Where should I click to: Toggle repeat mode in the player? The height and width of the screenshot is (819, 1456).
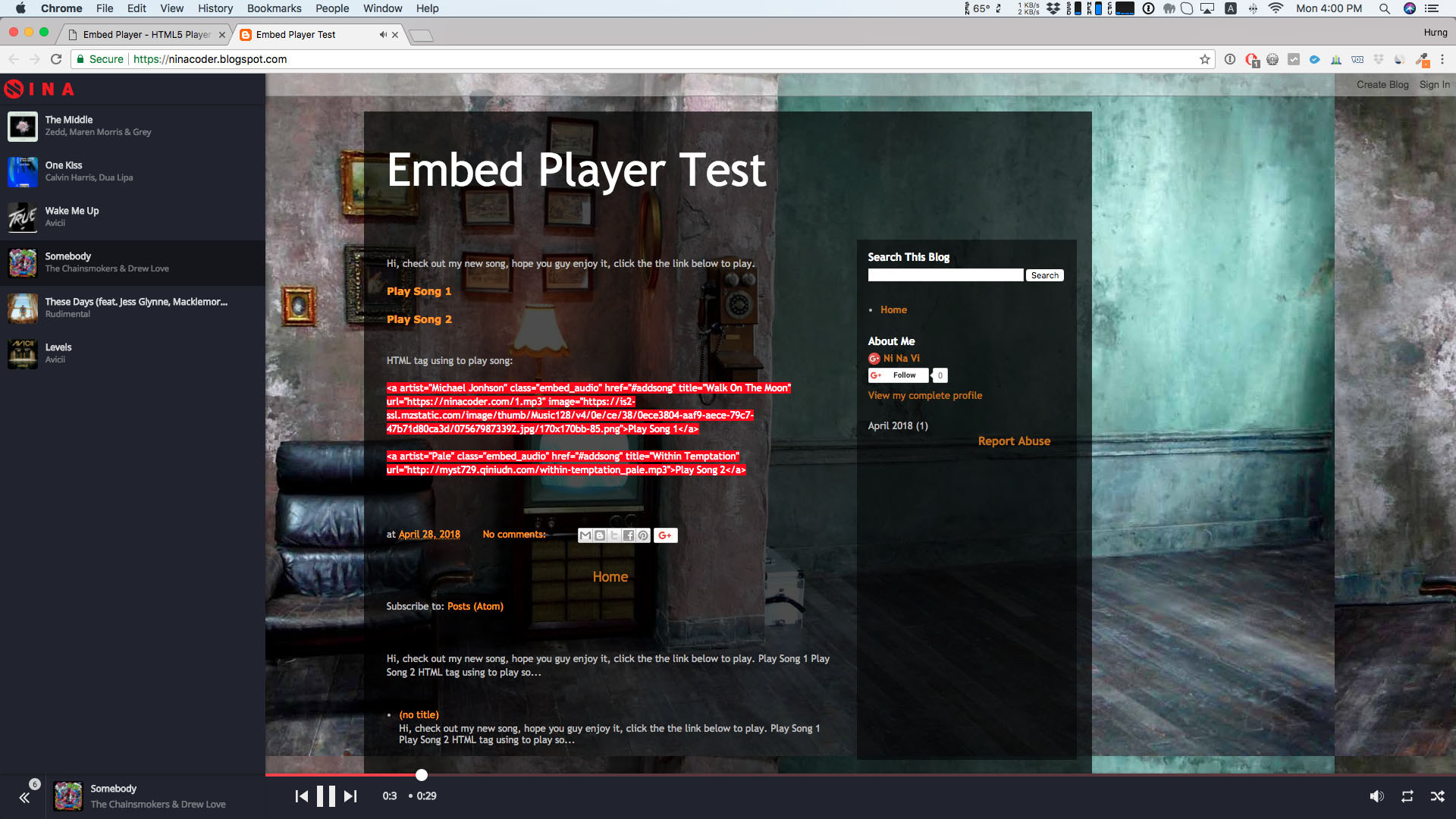pyautogui.click(x=1407, y=796)
